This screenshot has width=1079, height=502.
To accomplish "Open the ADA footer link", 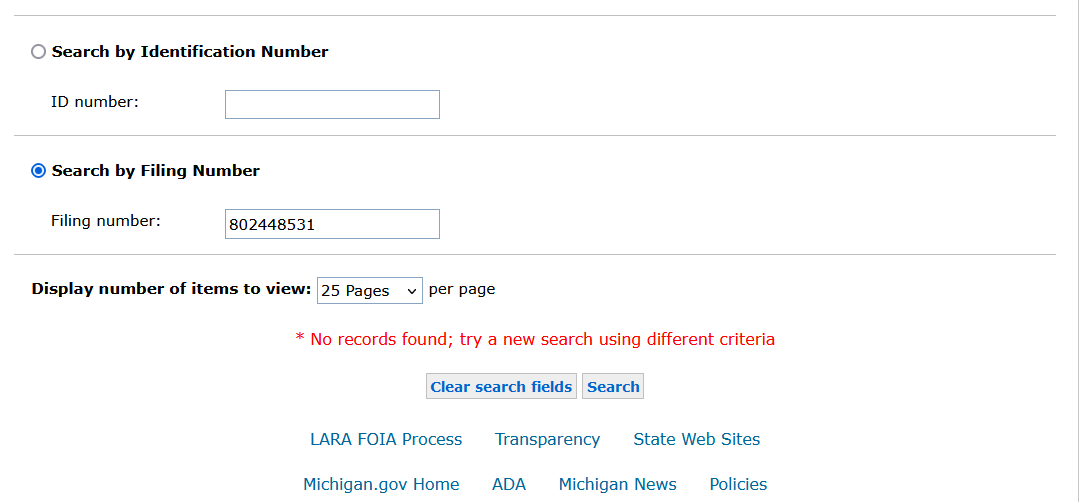I will (x=509, y=484).
